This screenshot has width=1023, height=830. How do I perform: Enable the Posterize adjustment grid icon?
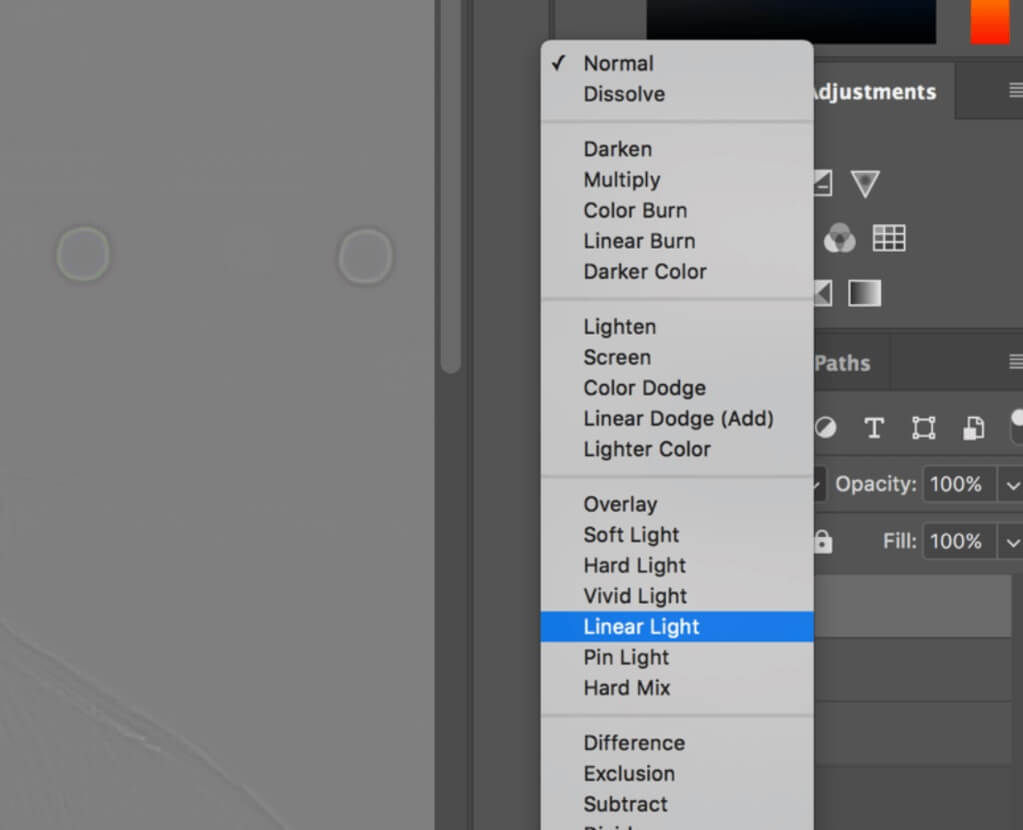click(x=889, y=238)
